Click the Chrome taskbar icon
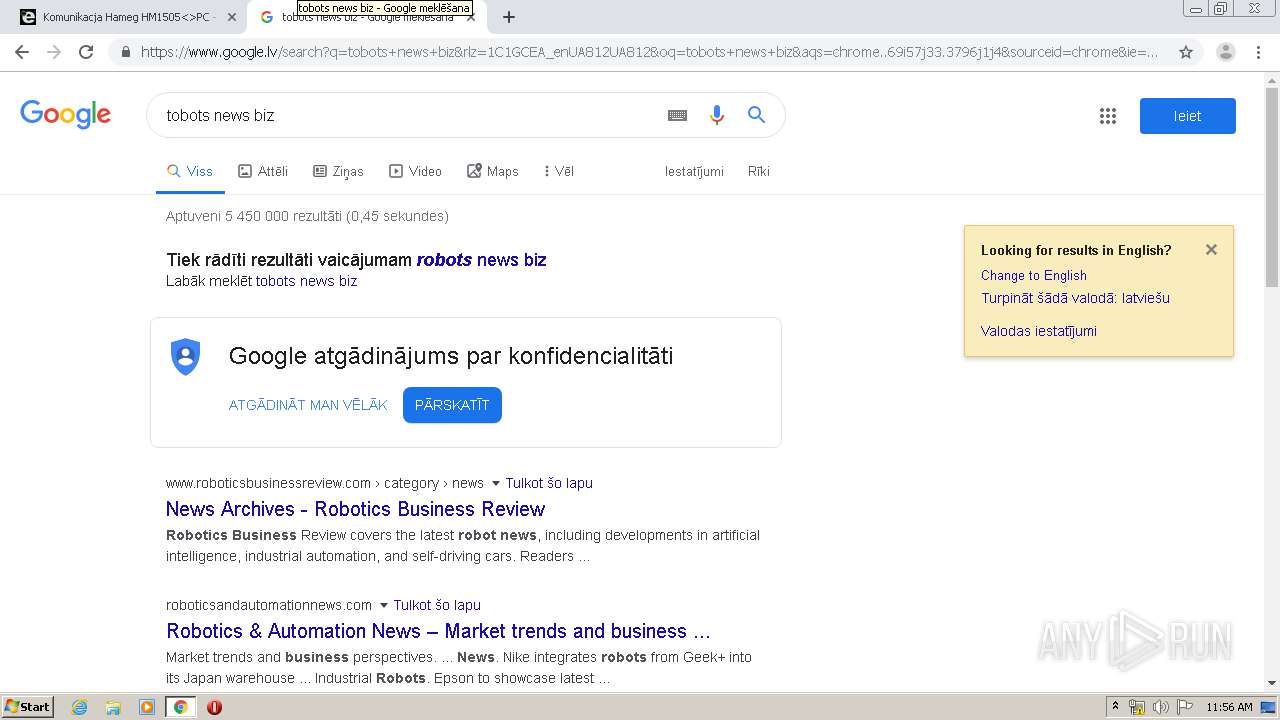Screen dimensions: 1280x720 tap(180, 707)
